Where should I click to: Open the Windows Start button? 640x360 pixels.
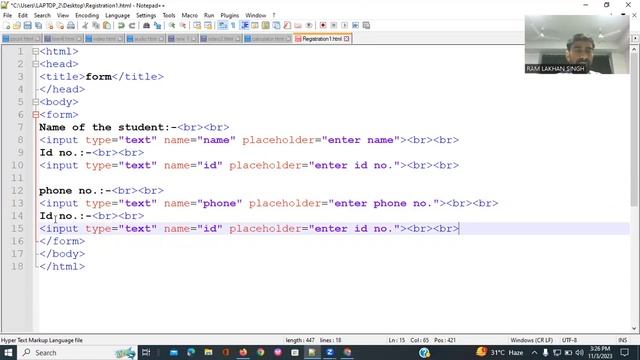pyautogui.click(x=8, y=353)
